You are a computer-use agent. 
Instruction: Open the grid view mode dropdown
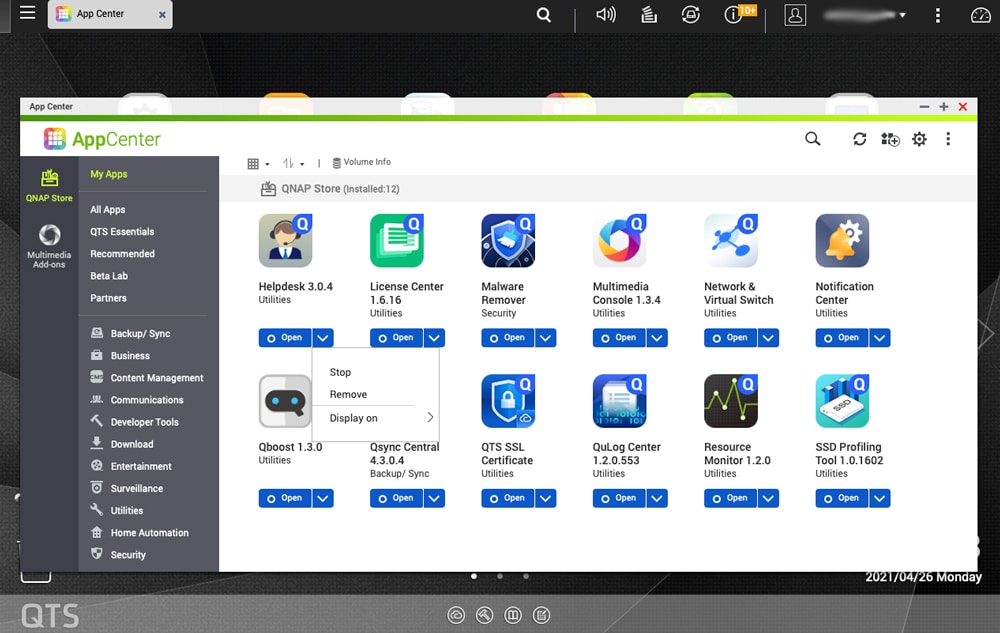[x=258, y=164]
